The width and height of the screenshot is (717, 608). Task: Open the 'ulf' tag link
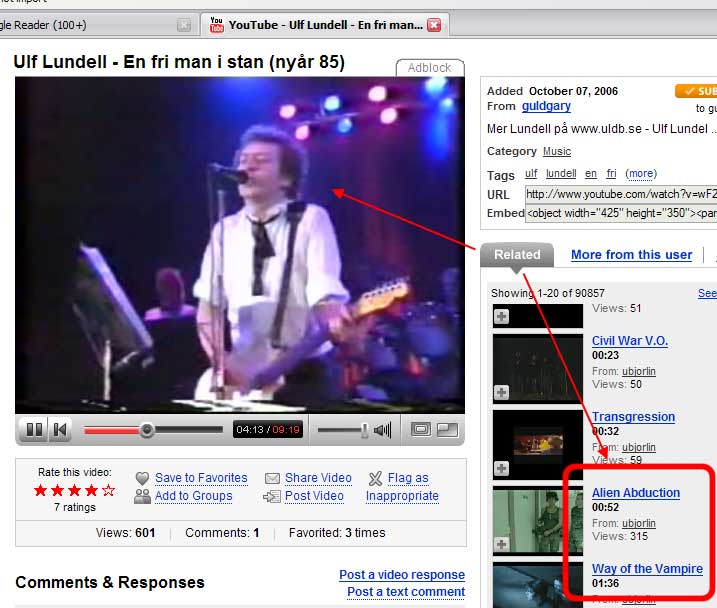click(531, 174)
